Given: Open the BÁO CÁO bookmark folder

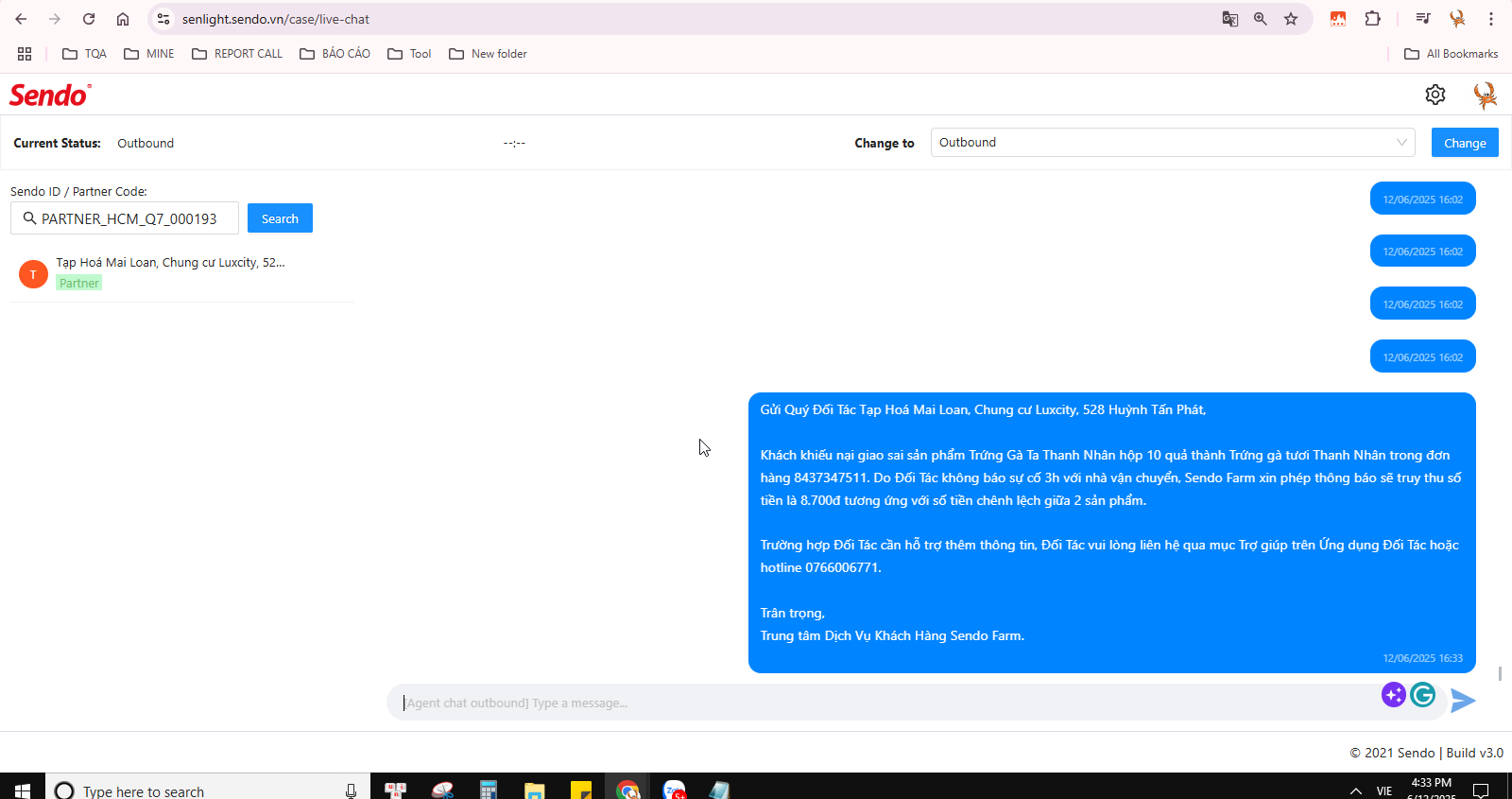Looking at the screenshot, I should [335, 54].
